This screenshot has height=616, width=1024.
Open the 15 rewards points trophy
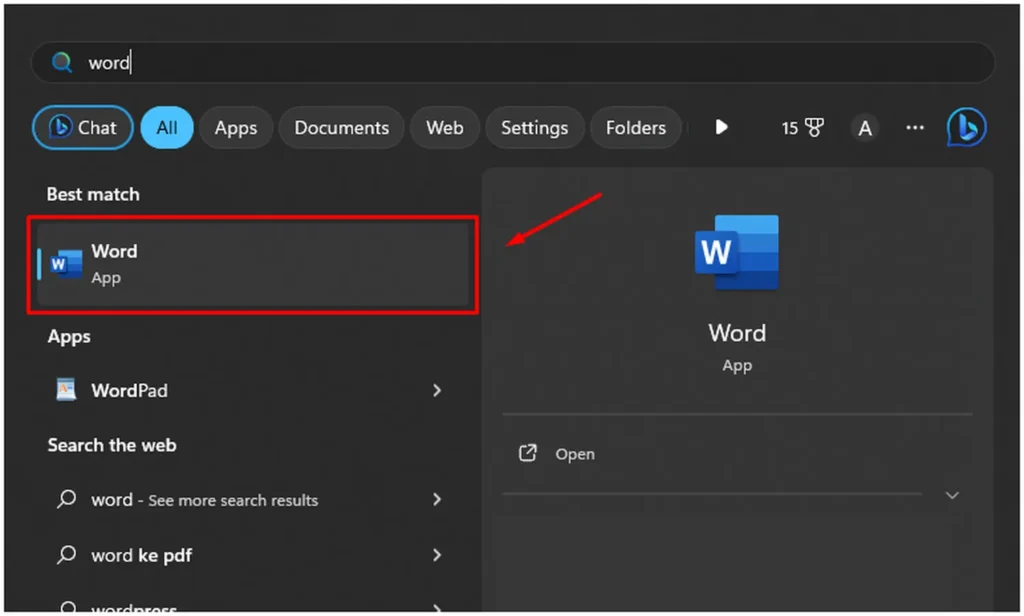(803, 127)
